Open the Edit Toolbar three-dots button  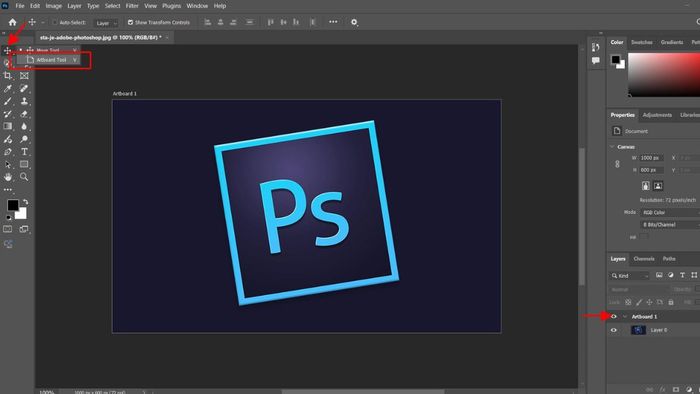(8, 190)
